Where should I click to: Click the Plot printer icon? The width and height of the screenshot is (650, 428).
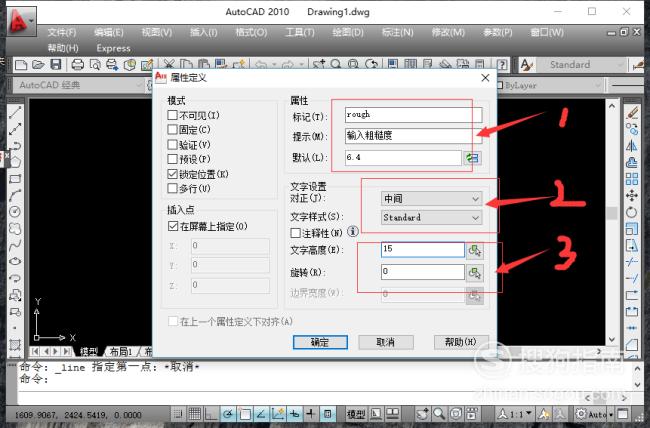(78, 65)
